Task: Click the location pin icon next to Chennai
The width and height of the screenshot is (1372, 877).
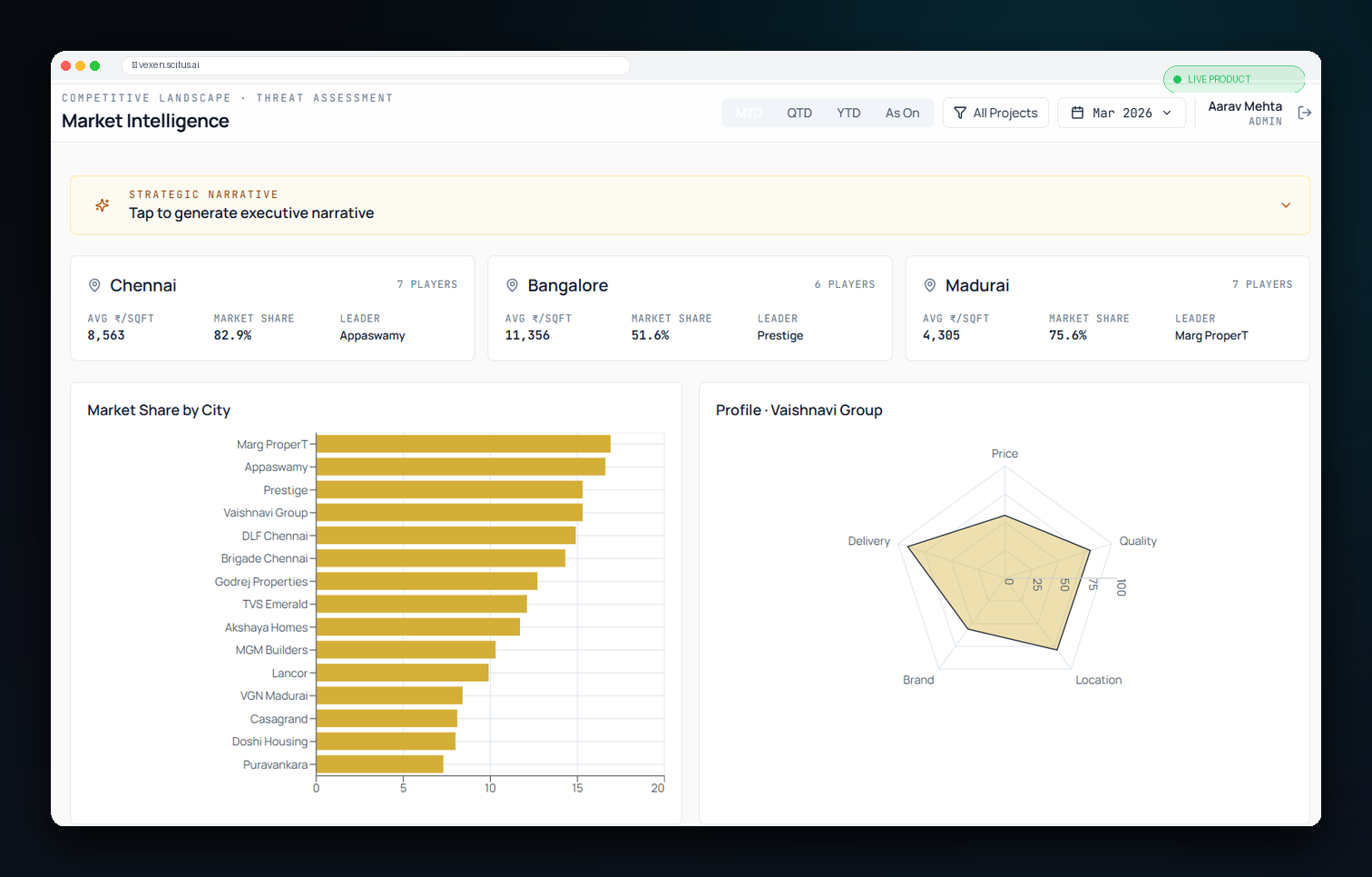Action: point(94,285)
